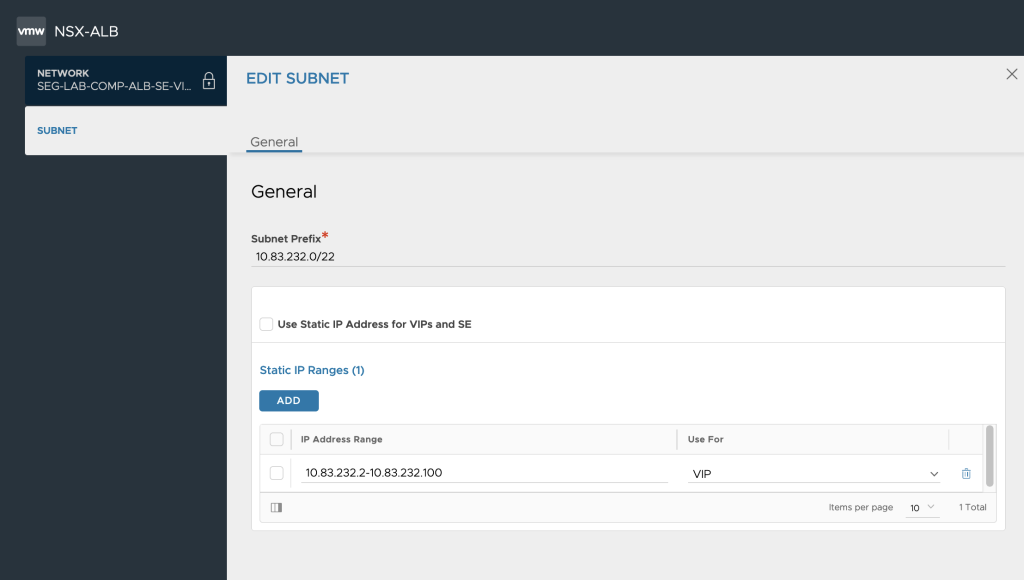Click the Items per page label
1024x580 pixels.
tap(861, 508)
